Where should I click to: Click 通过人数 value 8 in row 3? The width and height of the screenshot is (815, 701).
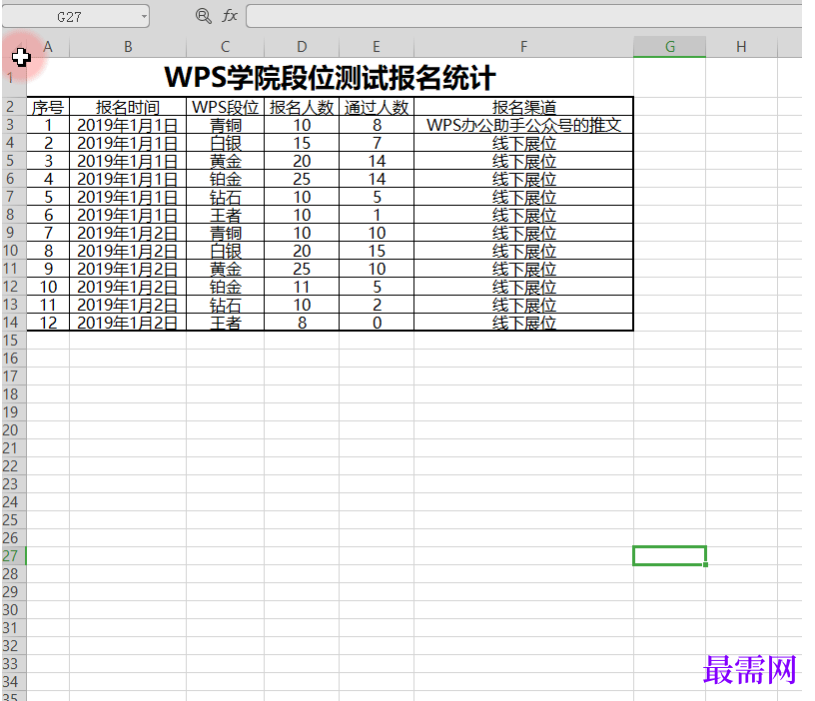coord(376,125)
